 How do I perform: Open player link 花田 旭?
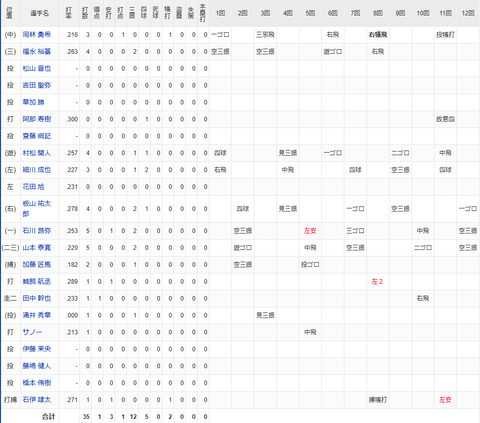pos(33,187)
